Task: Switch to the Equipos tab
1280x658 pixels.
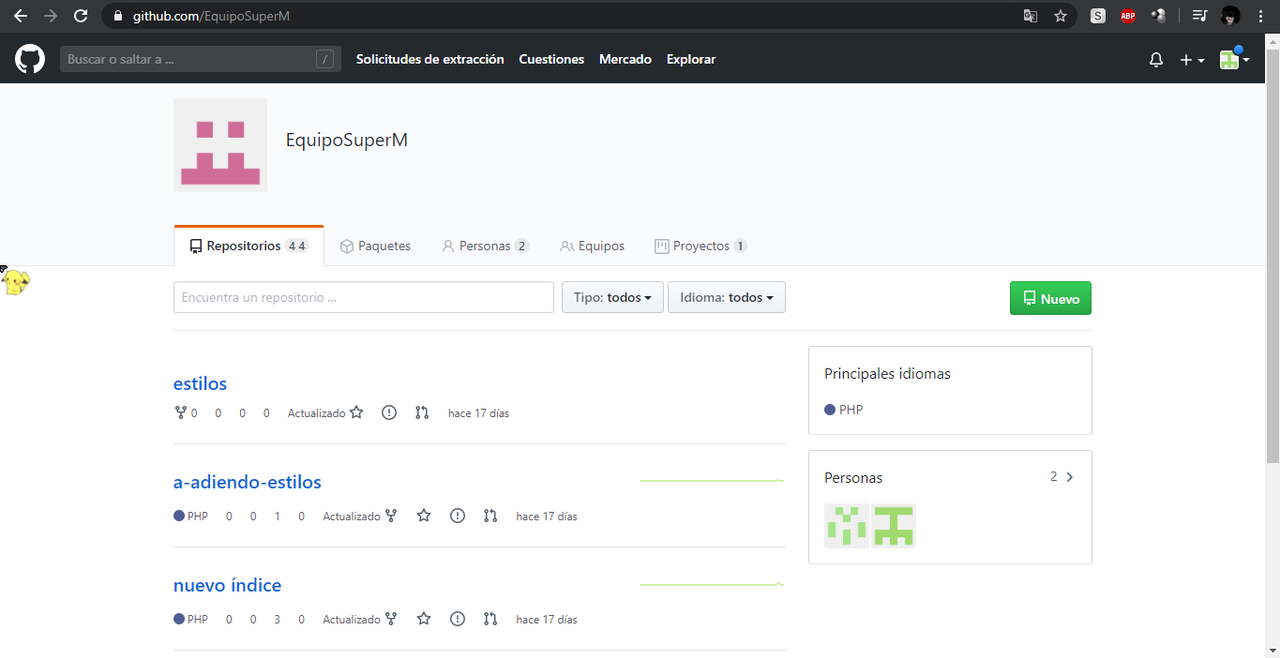Action: tap(592, 246)
